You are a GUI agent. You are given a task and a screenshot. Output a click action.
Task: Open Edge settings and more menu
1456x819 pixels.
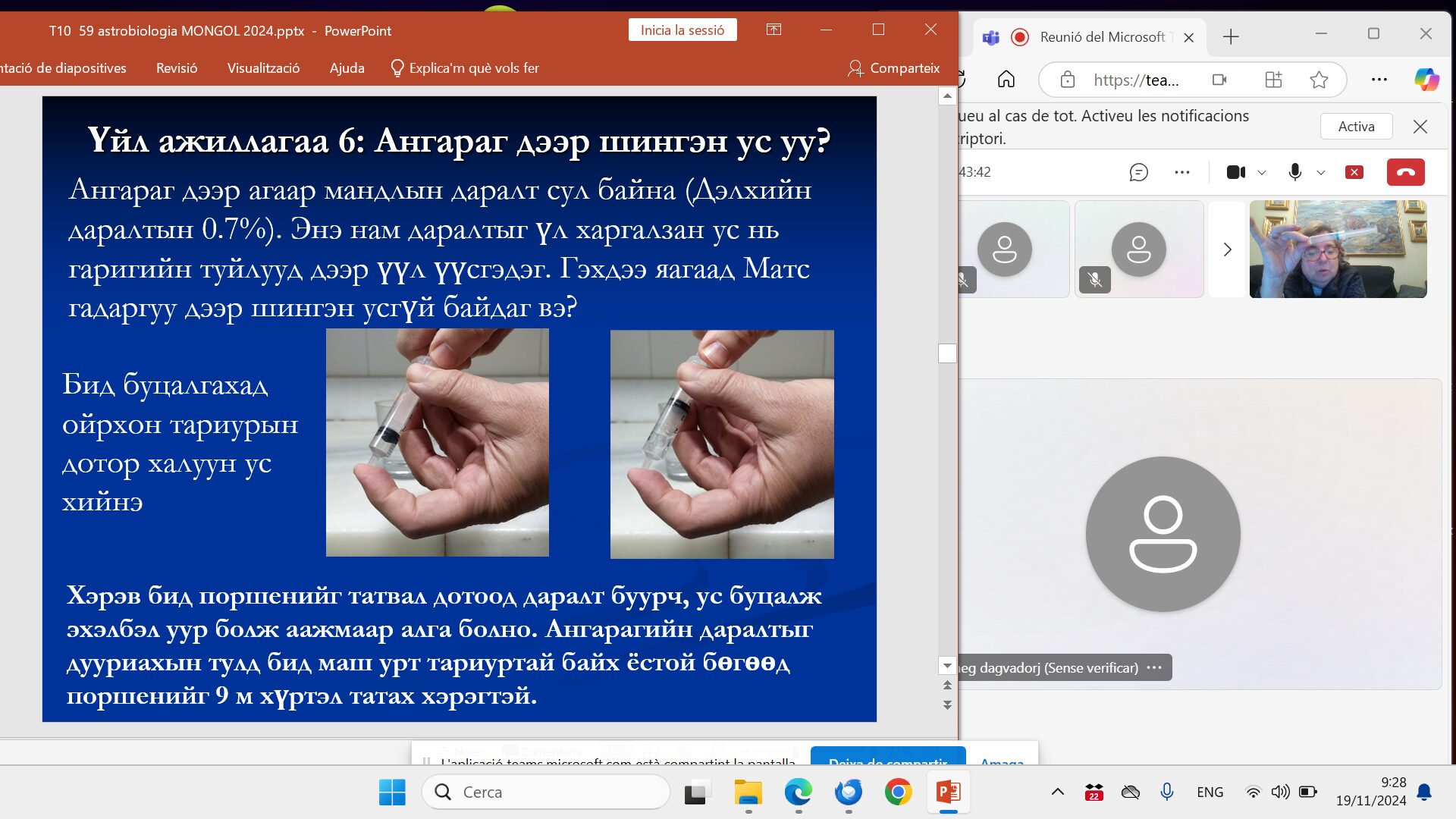click(1379, 80)
